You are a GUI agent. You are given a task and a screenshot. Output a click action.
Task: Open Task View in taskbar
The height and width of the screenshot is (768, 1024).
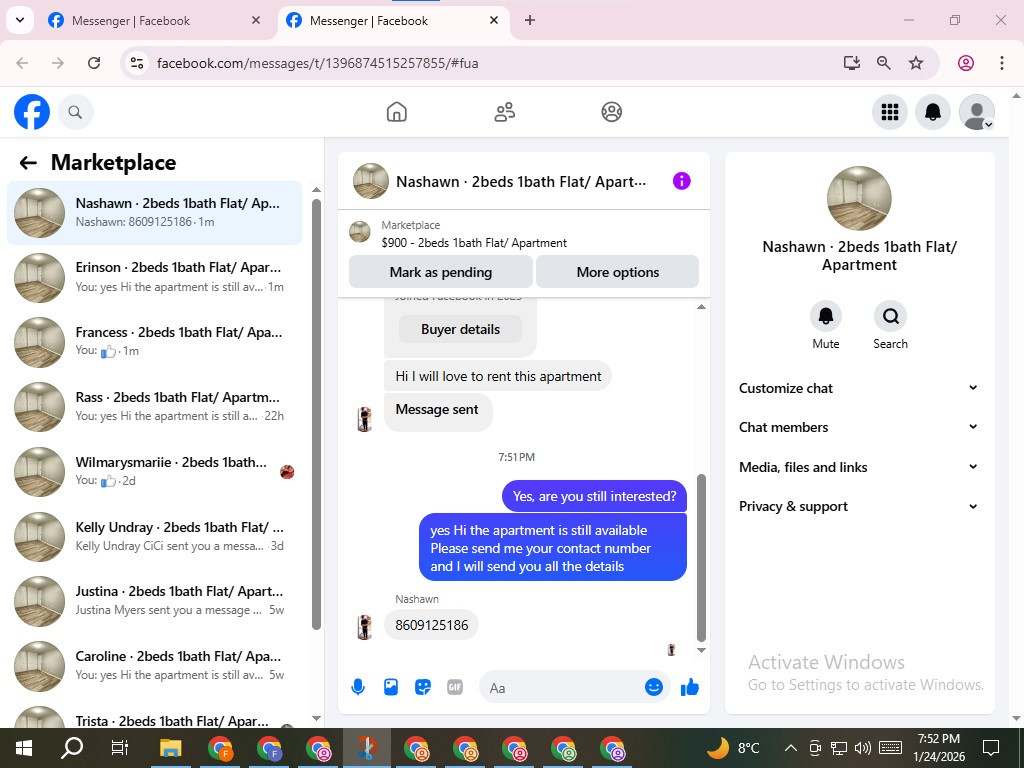(120, 748)
